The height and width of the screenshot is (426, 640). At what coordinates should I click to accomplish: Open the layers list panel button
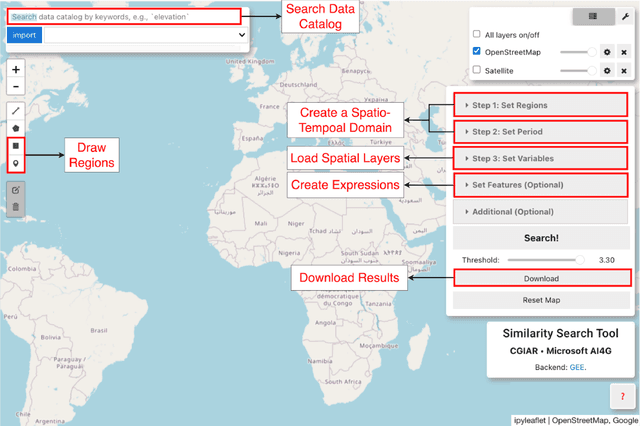coord(593,16)
